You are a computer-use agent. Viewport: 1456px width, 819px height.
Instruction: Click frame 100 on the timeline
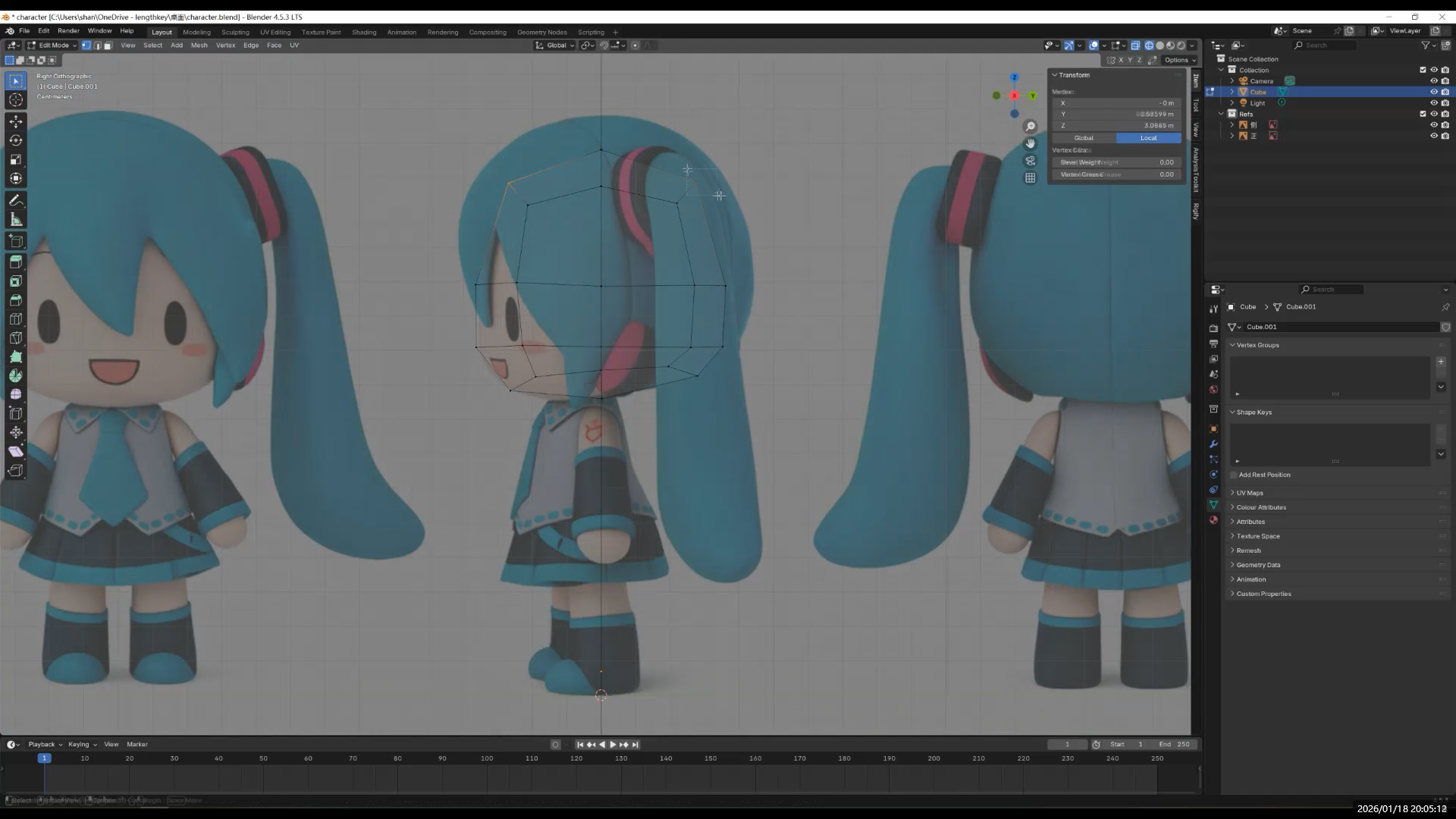tap(487, 759)
